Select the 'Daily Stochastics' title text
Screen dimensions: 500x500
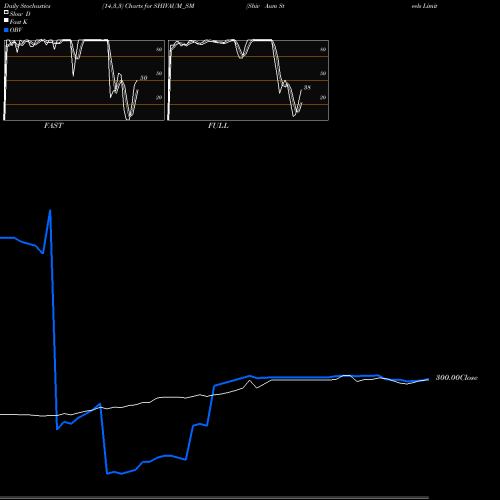coord(27,6)
